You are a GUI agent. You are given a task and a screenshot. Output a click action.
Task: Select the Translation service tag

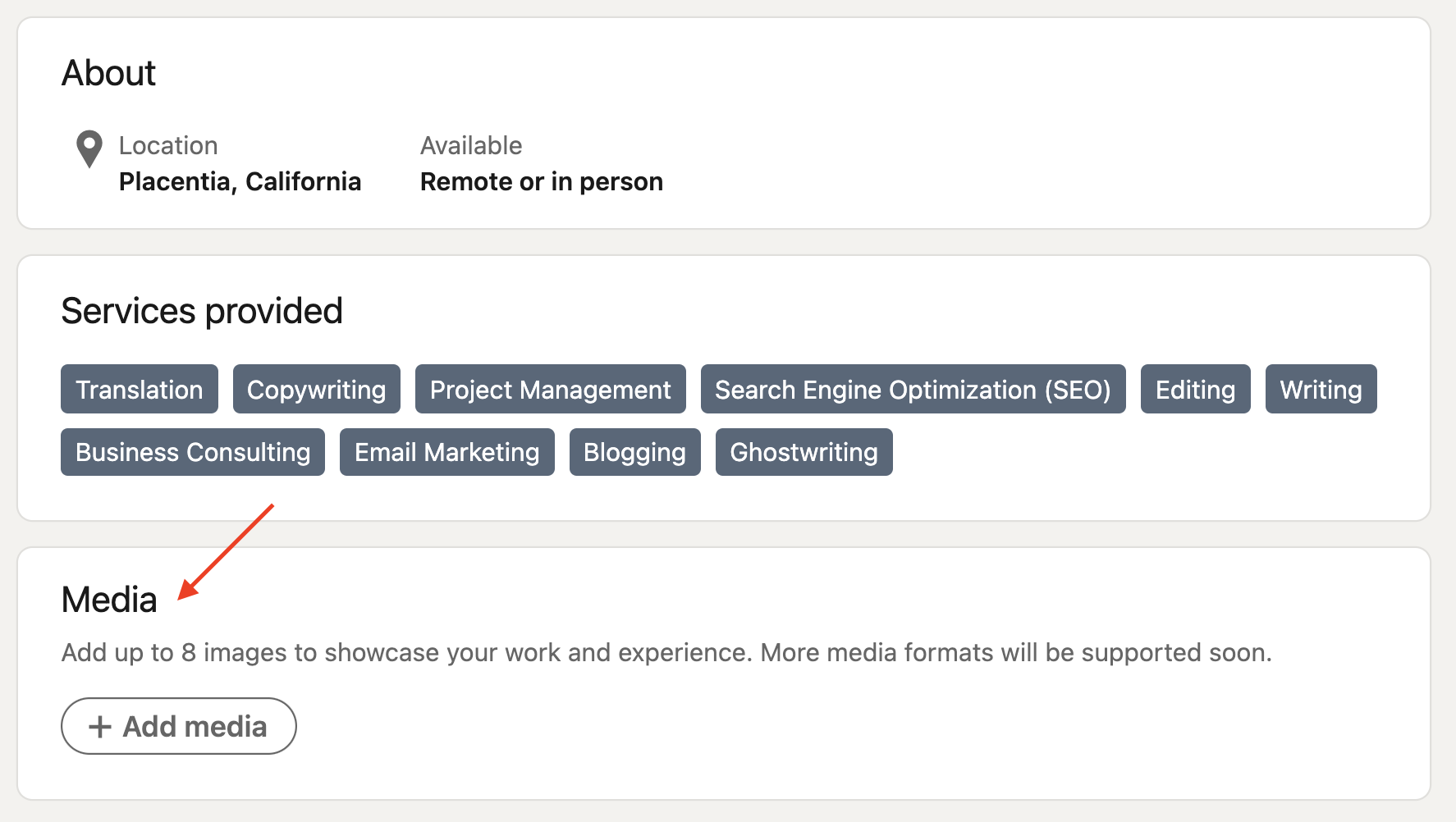coord(140,390)
